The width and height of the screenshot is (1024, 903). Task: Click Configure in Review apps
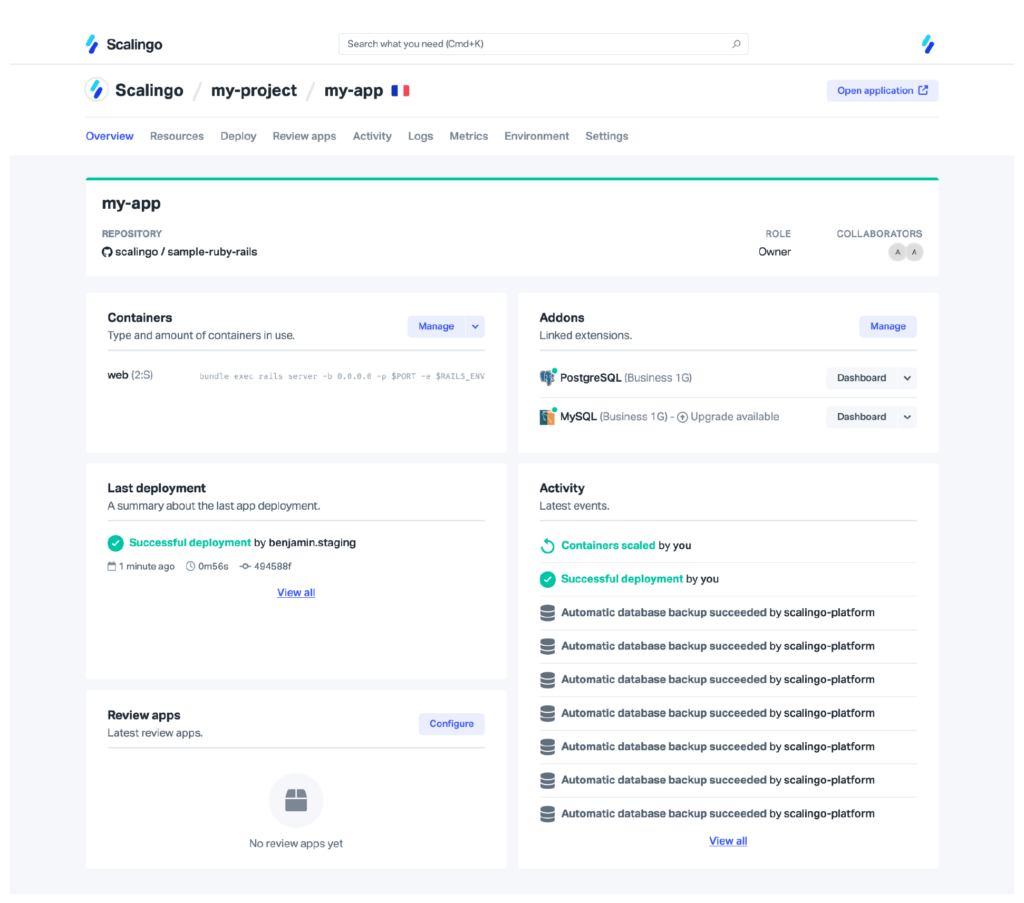[451, 723]
